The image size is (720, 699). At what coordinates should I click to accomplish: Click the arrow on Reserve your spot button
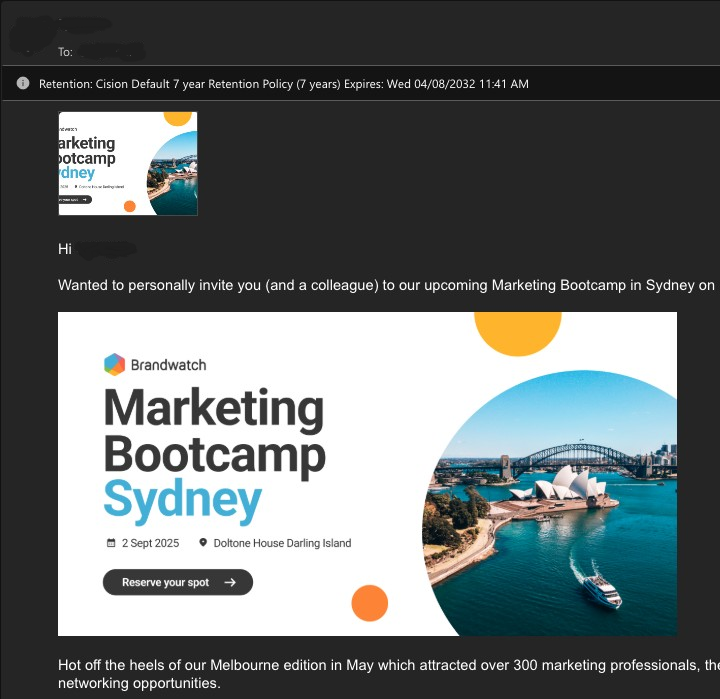(230, 582)
